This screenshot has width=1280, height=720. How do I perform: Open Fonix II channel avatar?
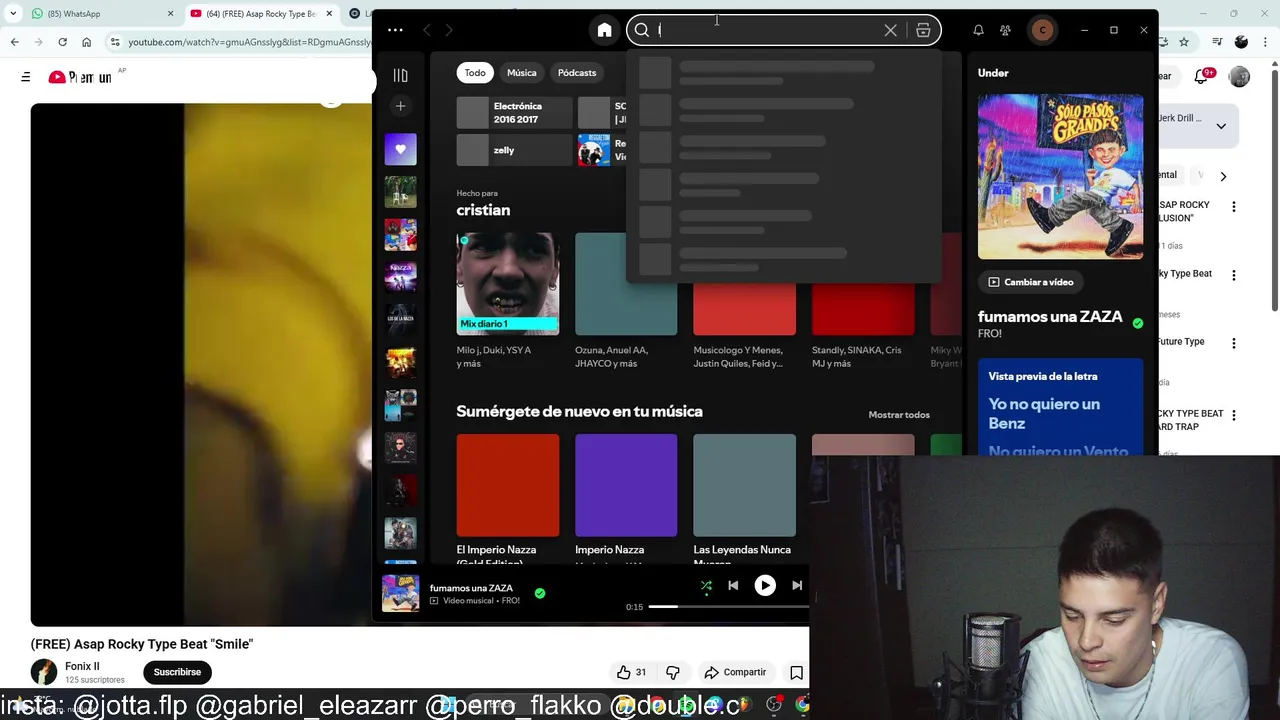44,672
